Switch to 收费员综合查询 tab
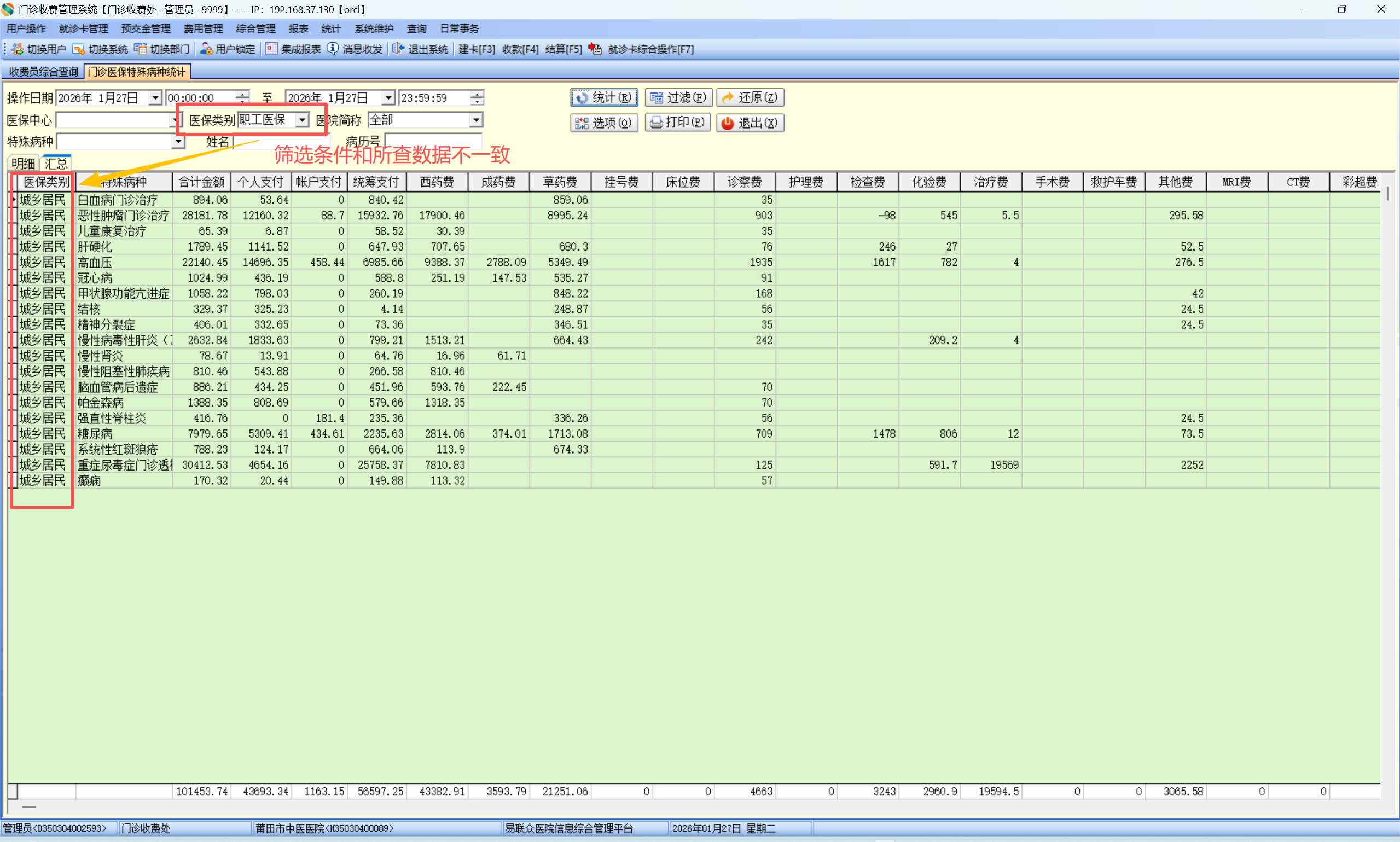The image size is (1400, 842). click(x=44, y=72)
